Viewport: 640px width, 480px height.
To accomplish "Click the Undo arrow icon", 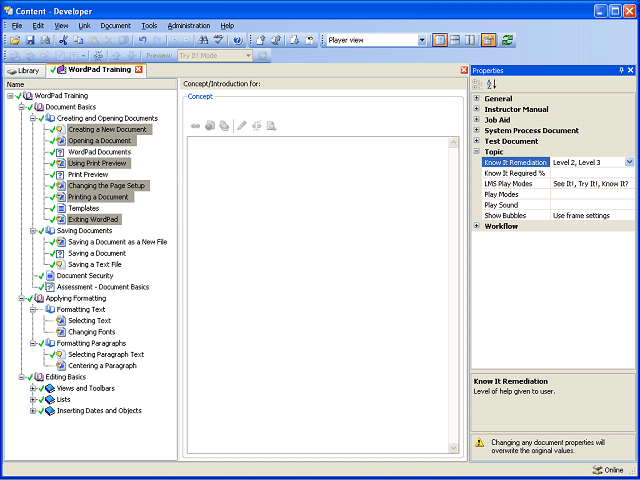I will 142,40.
